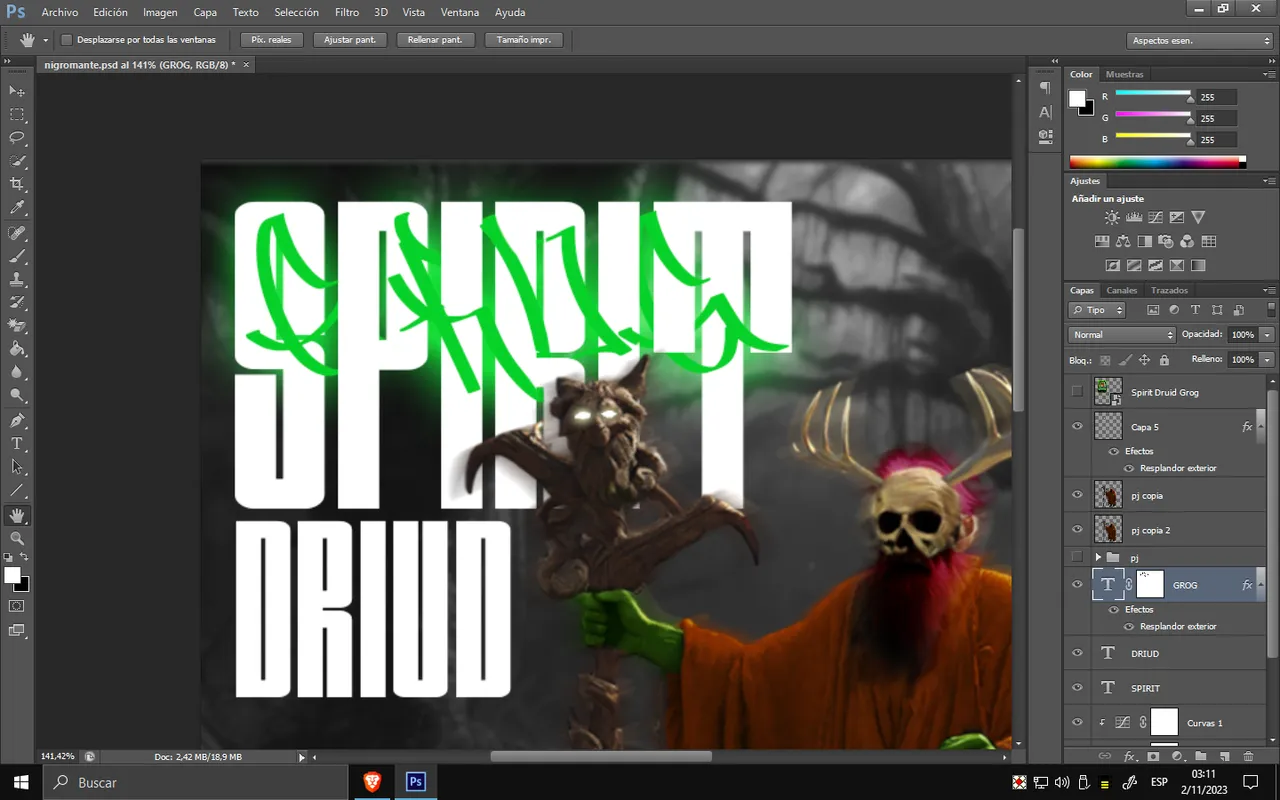Screen dimensions: 1280x800
Task: Select the Blur tool
Action: pos(17,372)
